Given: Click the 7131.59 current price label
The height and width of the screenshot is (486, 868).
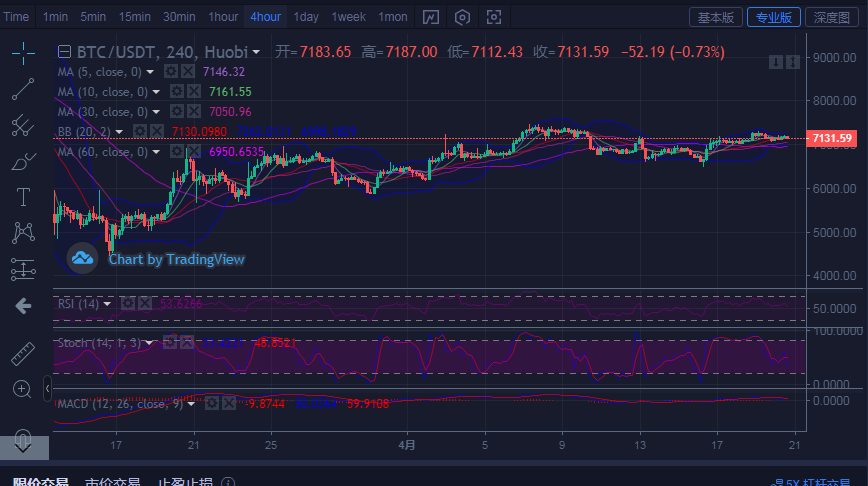Looking at the screenshot, I should (x=831, y=138).
